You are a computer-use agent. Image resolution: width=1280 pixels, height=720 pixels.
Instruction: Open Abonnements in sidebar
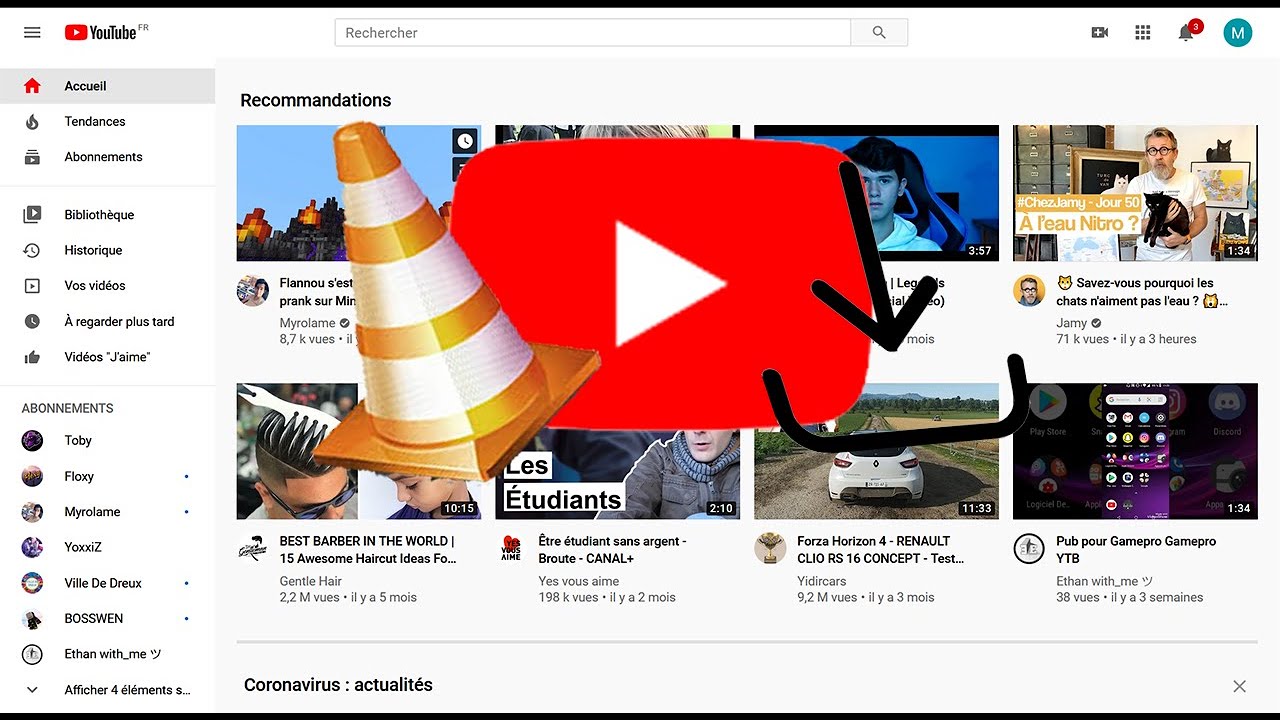103,157
